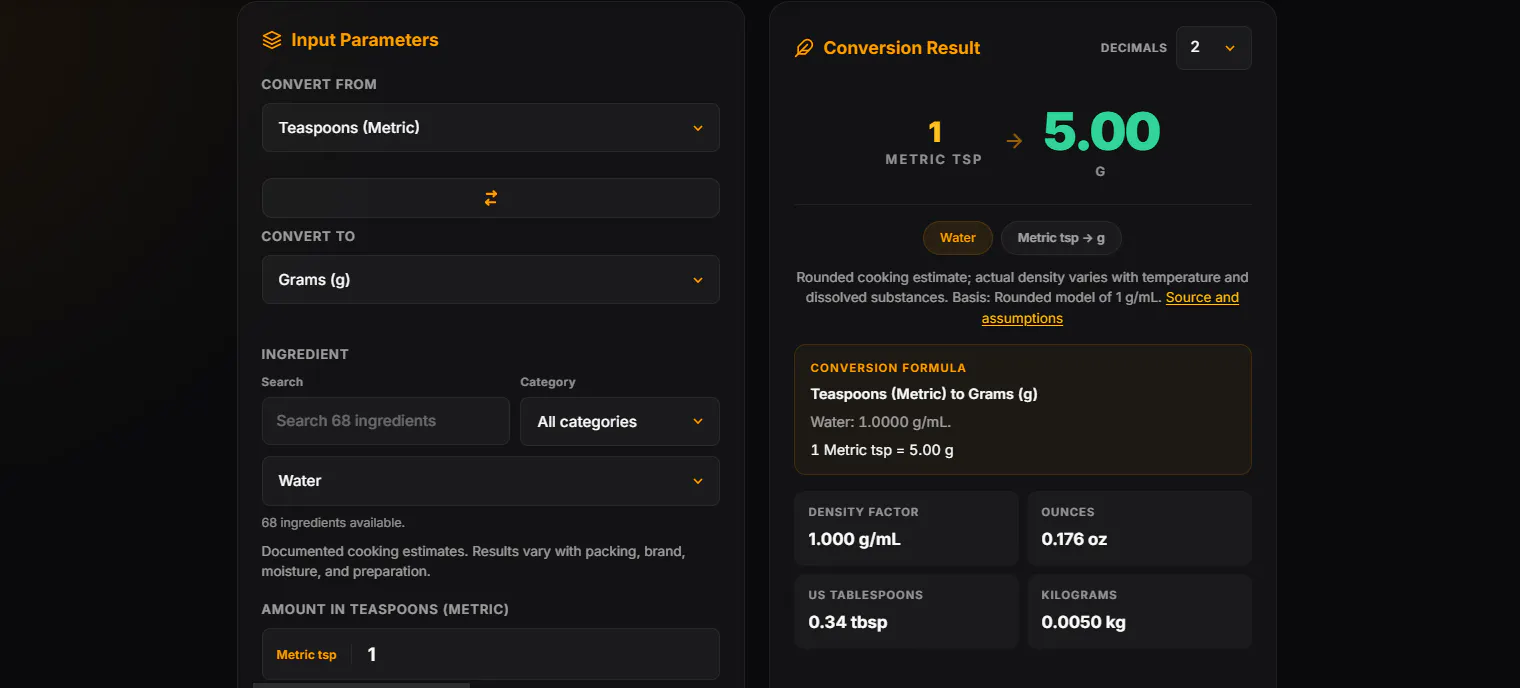Image resolution: width=1520 pixels, height=688 pixels.
Task: Click the Kilograms 0.0050 kg value
Action: [1083, 622]
